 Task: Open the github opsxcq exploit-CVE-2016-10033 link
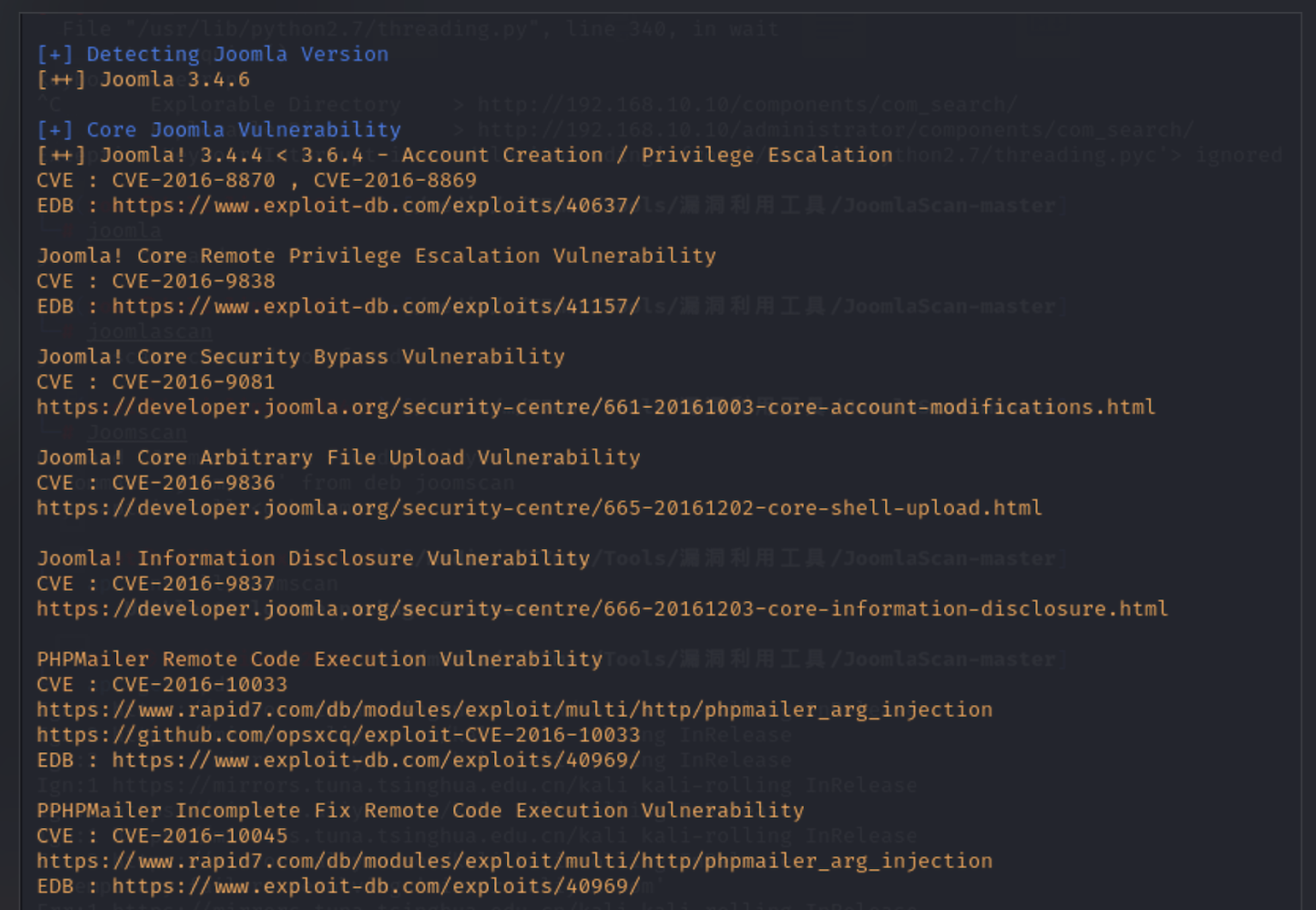pyautogui.click(x=339, y=735)
